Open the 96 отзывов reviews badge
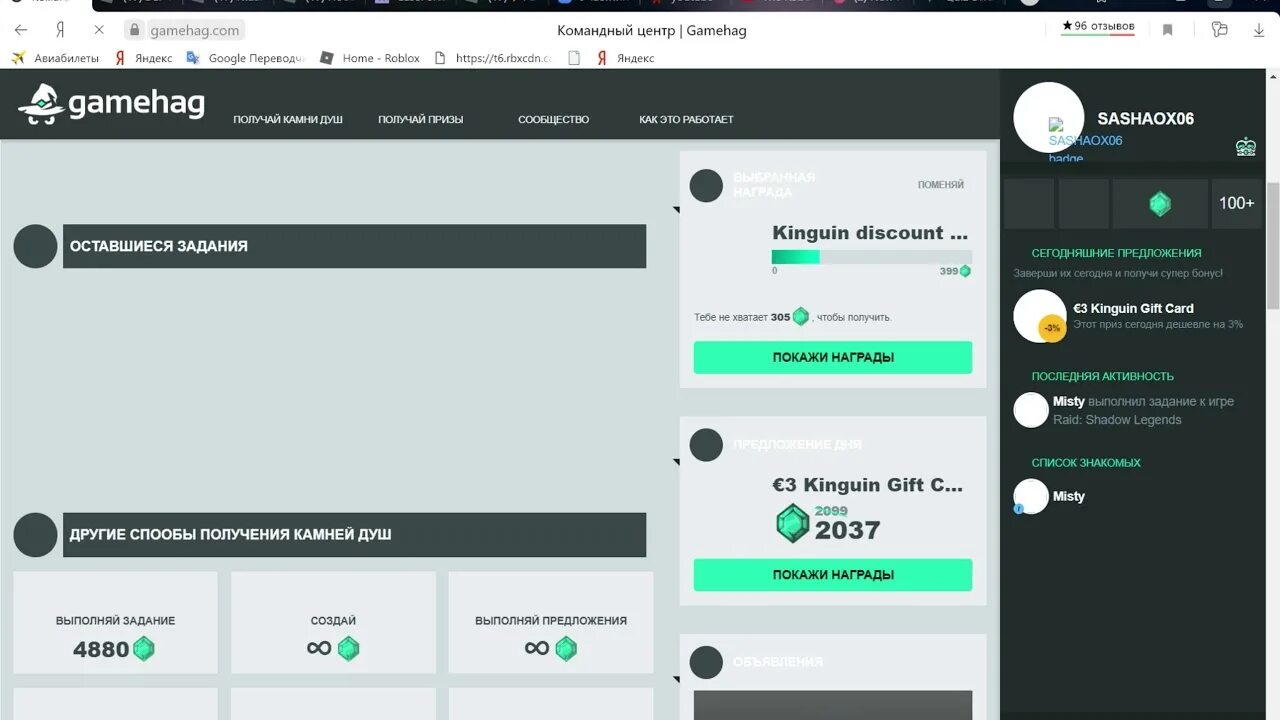The image size is (1280, 720). (x=1098, y=26)
